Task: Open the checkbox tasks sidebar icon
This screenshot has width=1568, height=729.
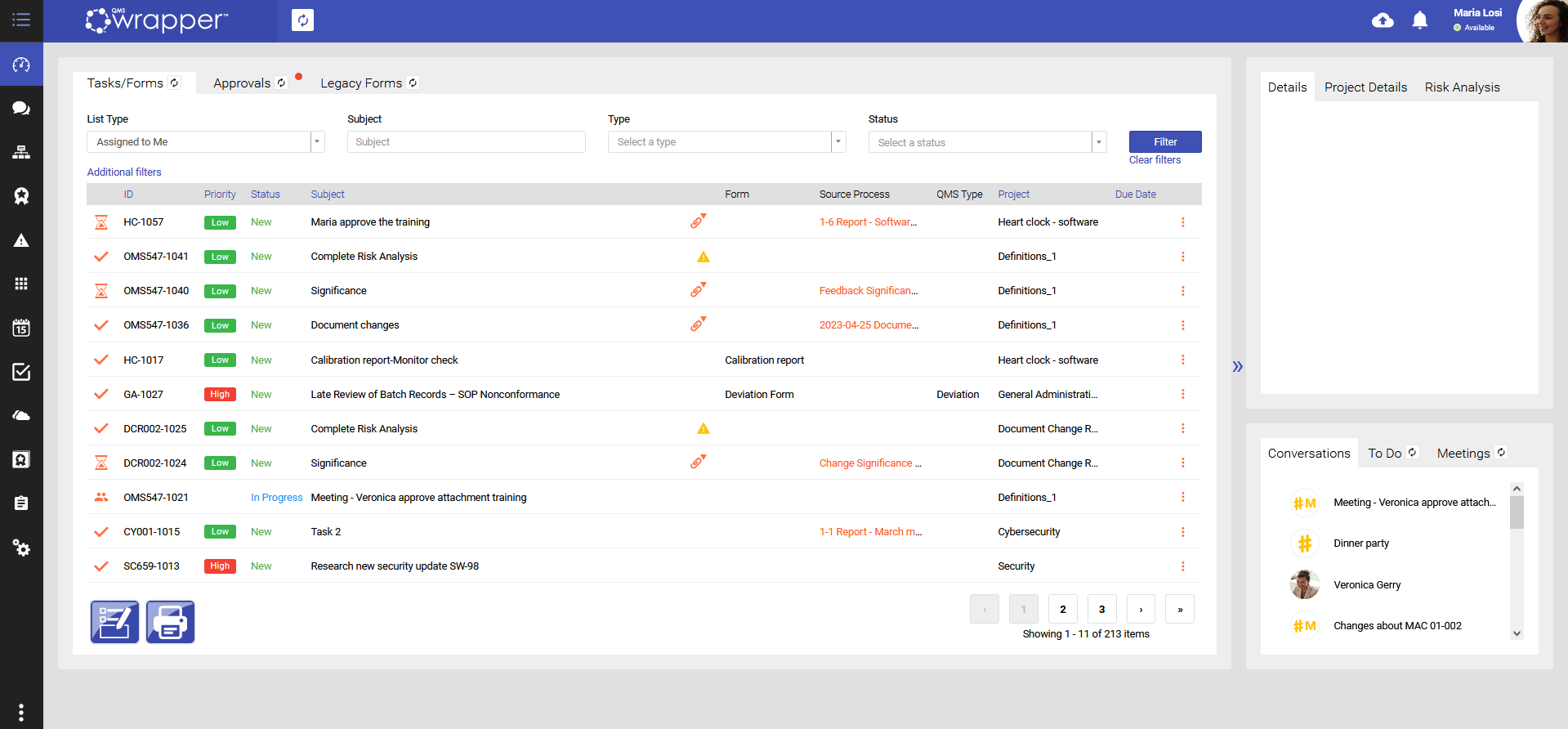Action: point(21,372)
